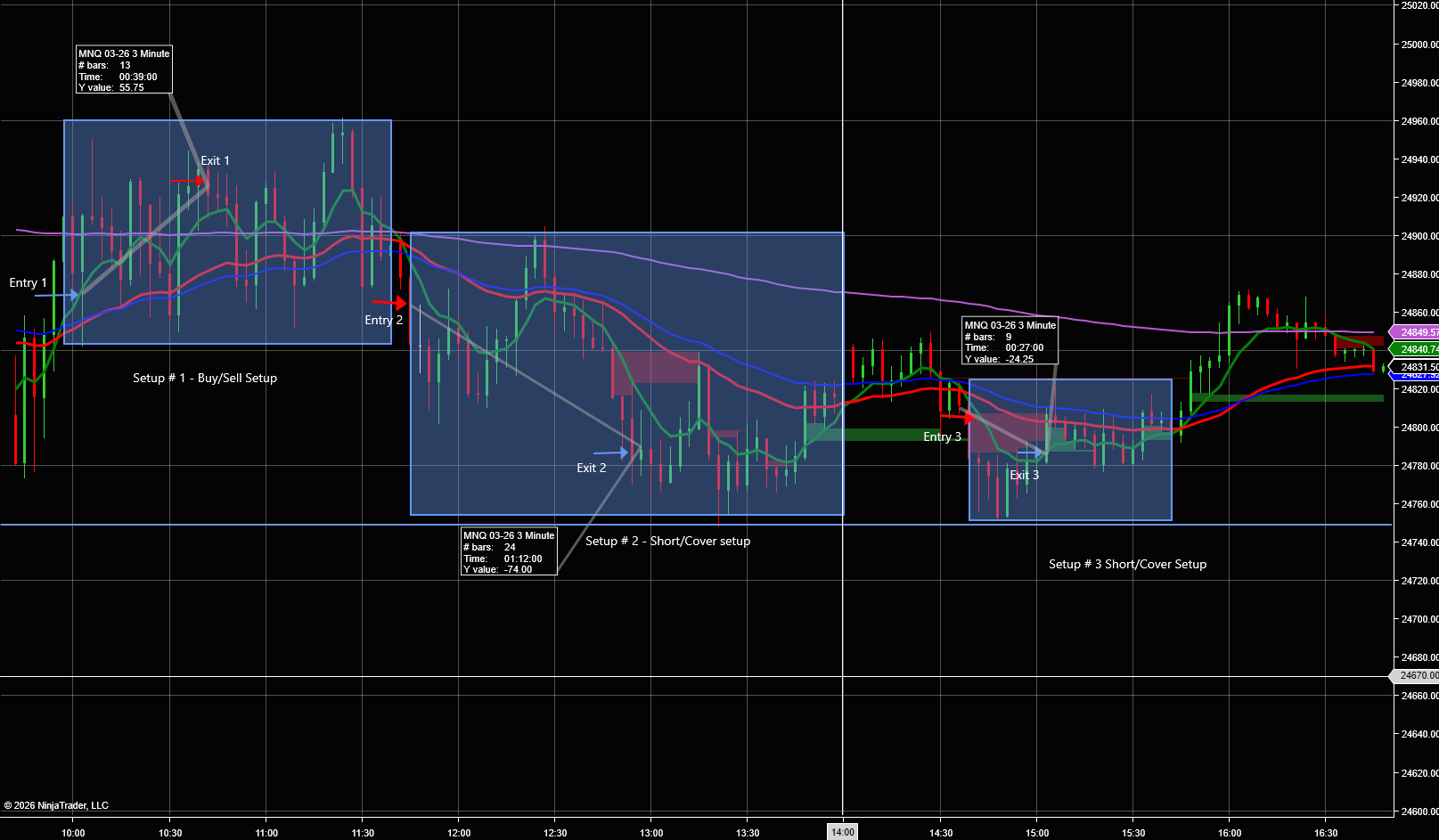Click the 11:00 time axis label
The width and height of the screenshot is (1439, 840).
click(x=266, y=833)
